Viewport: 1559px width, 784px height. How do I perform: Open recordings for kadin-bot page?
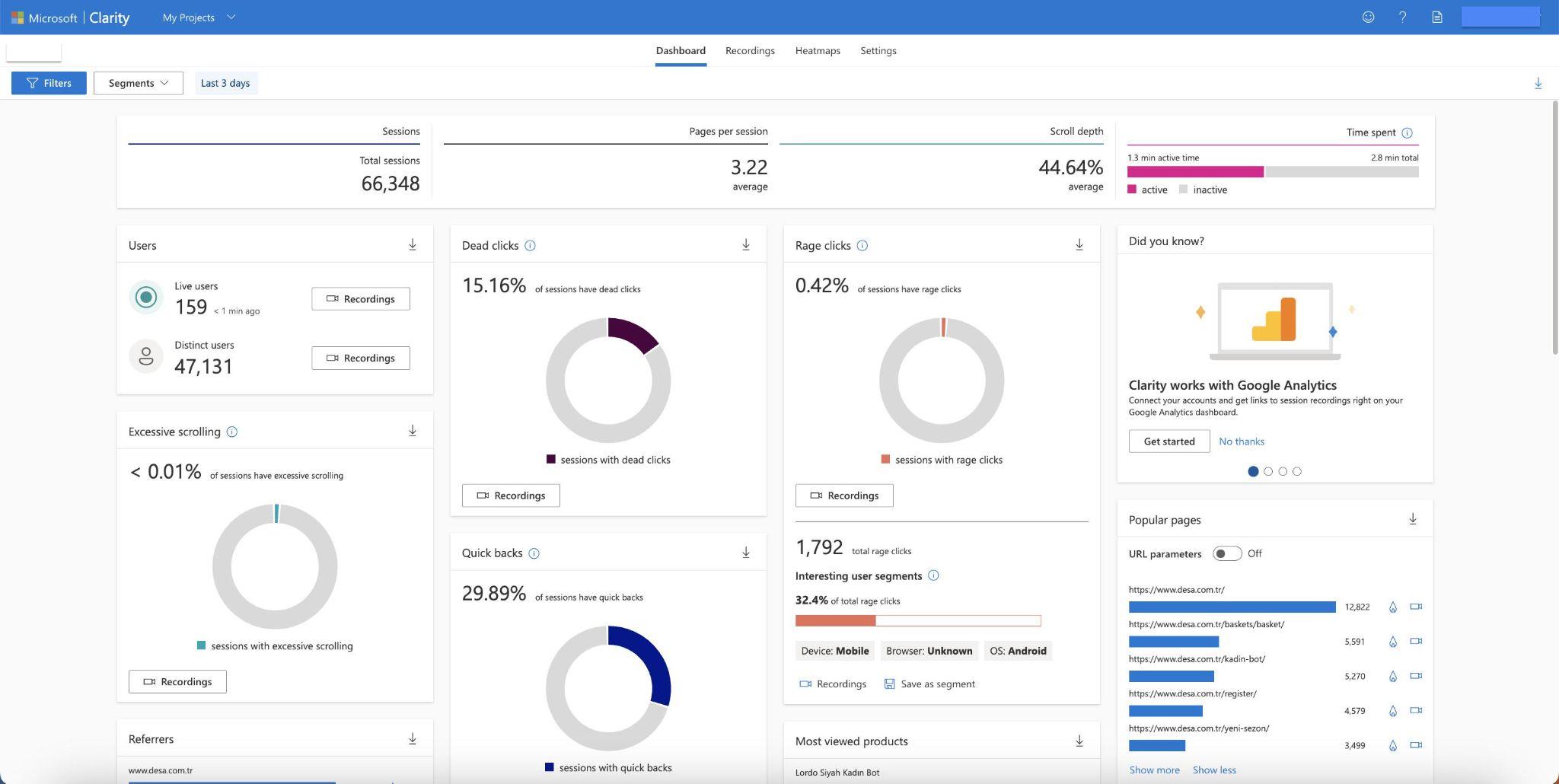[1416, 676]
